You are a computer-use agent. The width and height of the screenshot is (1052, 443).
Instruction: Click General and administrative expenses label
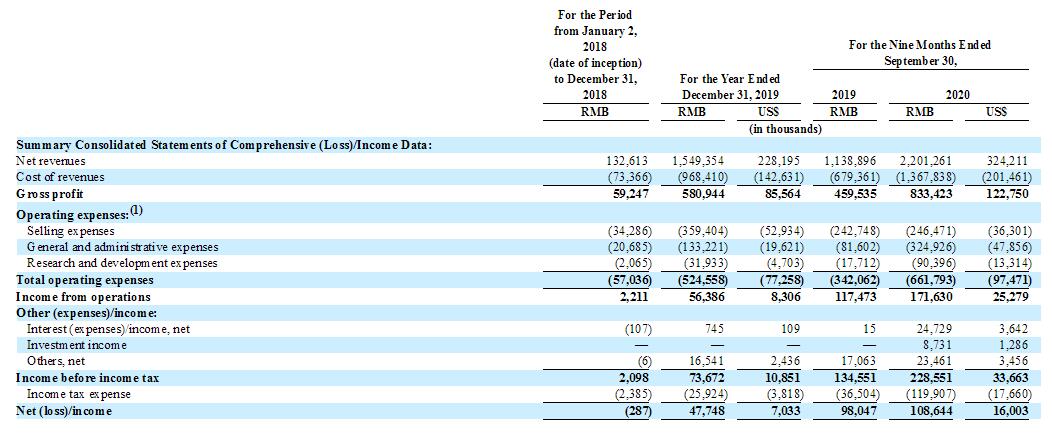(x=122, y=247)
